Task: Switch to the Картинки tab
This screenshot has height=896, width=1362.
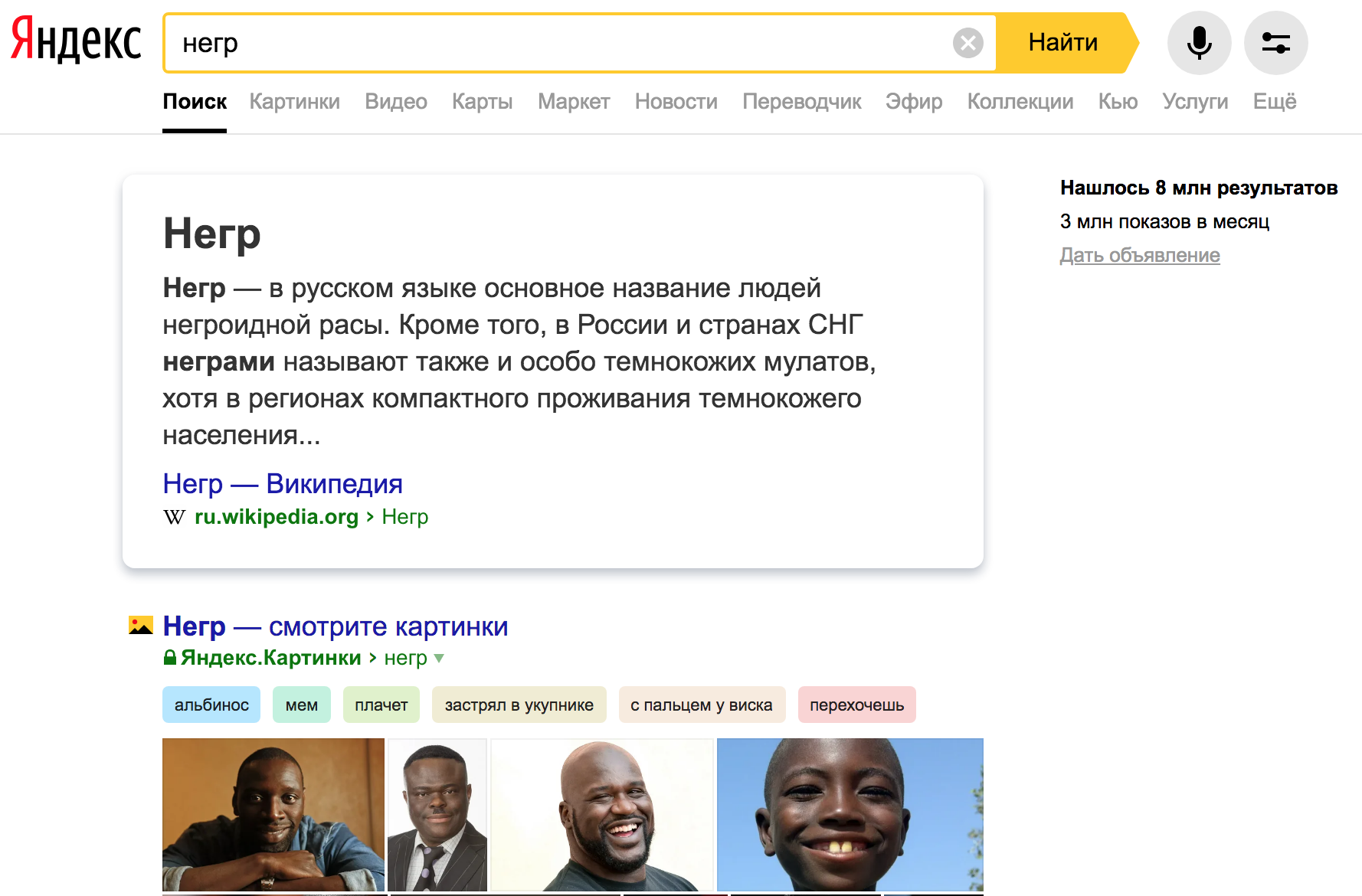Action: point(295,102)
